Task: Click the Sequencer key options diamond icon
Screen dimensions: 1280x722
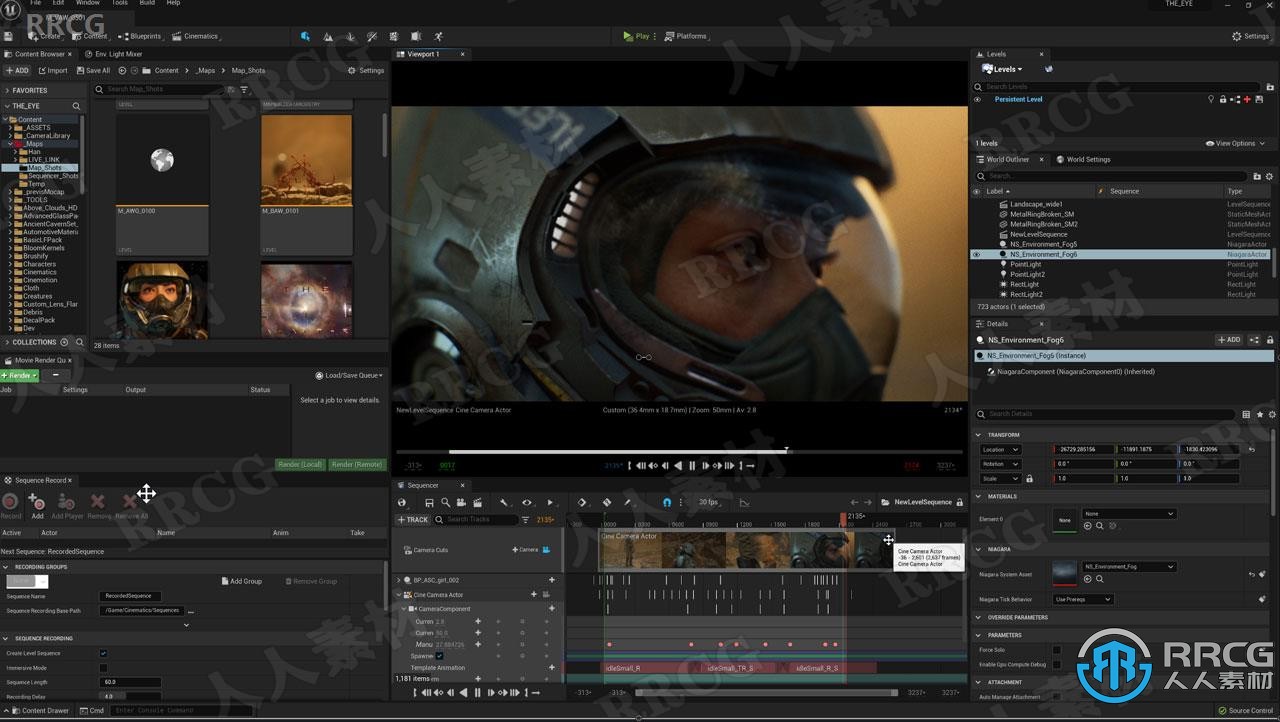Action: [582, 502]
